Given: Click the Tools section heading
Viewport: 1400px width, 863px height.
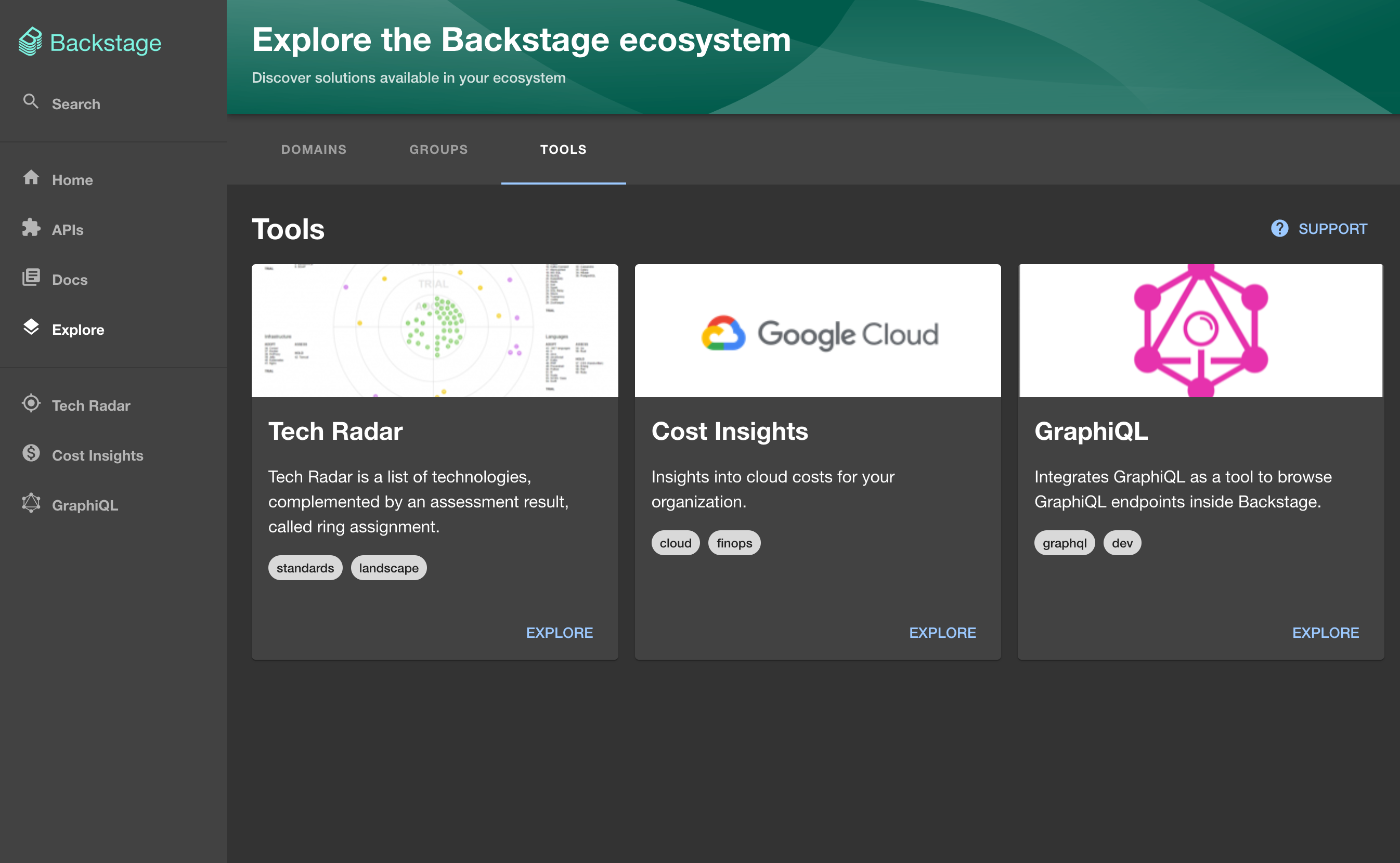Looking at the screenshot, I should tap(288, 229).
